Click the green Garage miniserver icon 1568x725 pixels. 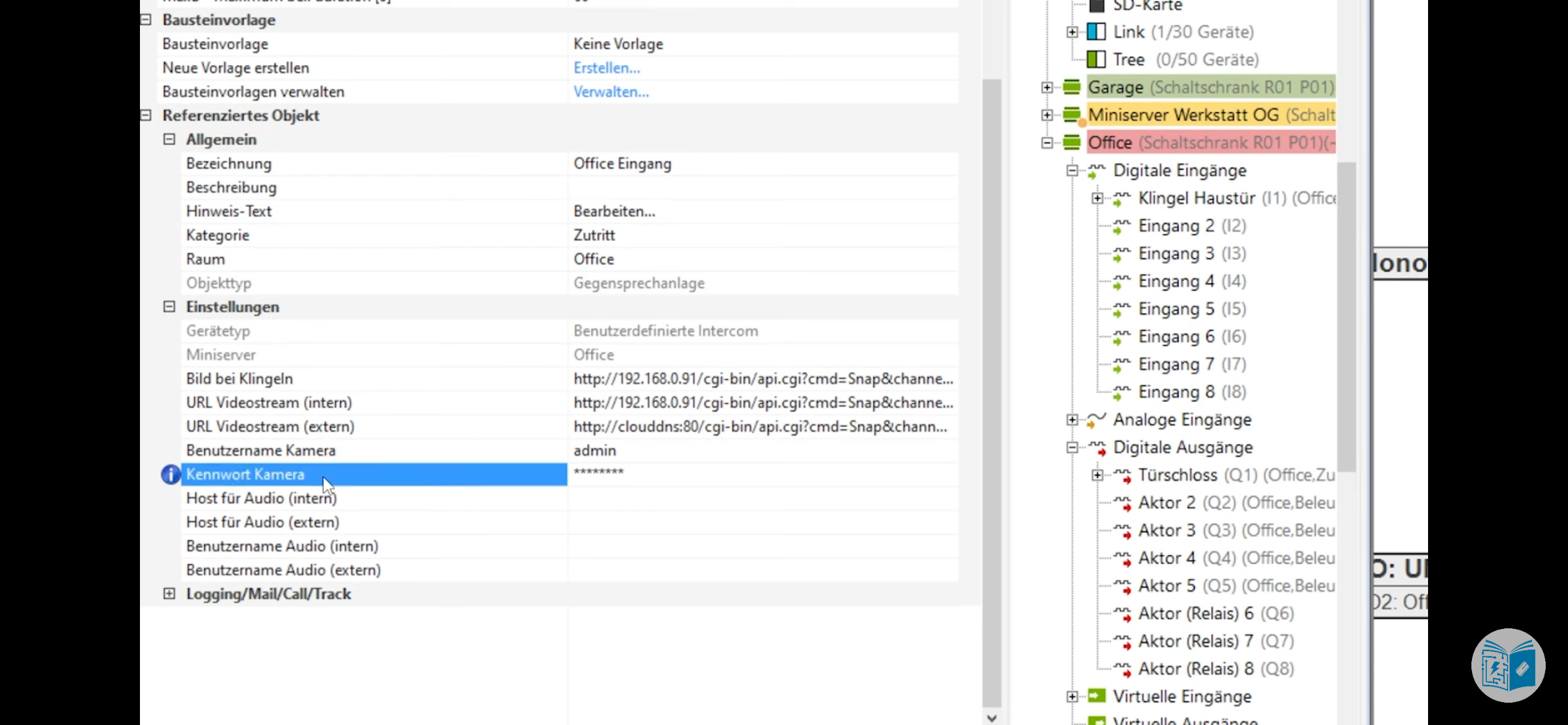click(x=1072, y=87)
